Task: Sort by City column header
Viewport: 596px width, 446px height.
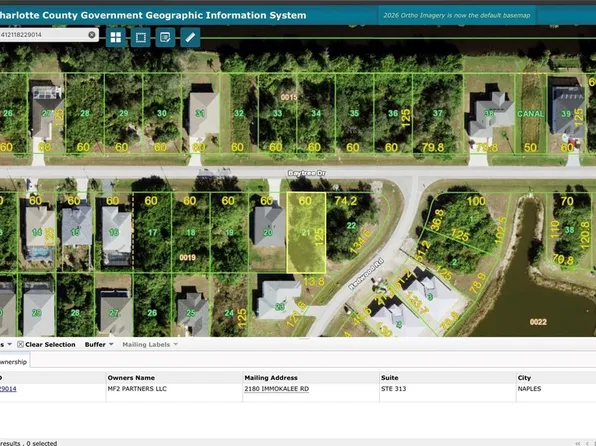Action: (524, 378)
